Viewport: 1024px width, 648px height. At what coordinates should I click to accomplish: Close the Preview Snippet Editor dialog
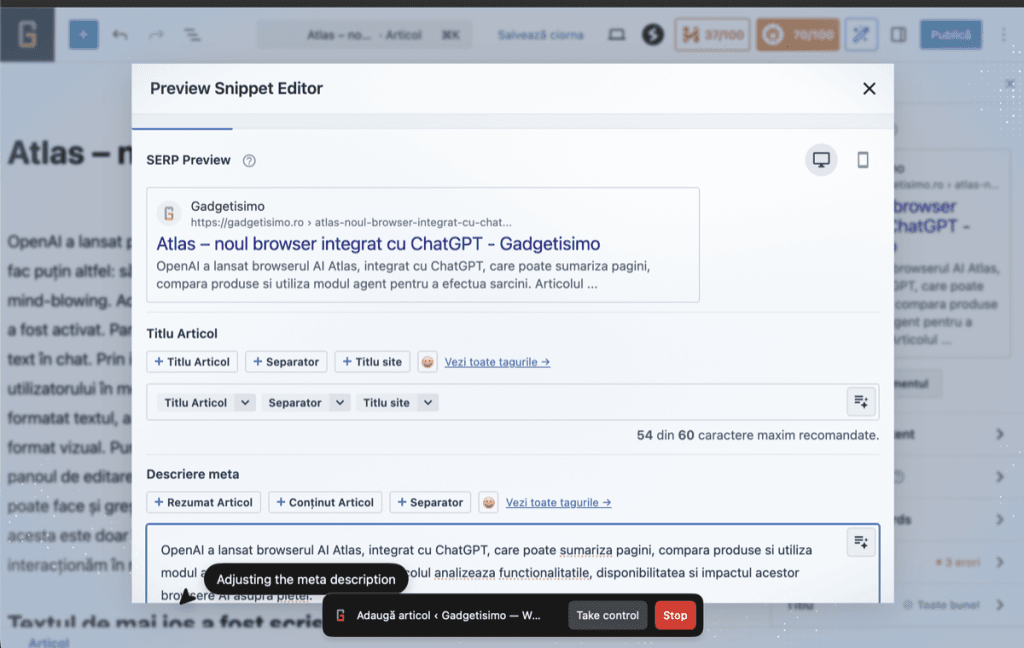click(x=869, y=89)
